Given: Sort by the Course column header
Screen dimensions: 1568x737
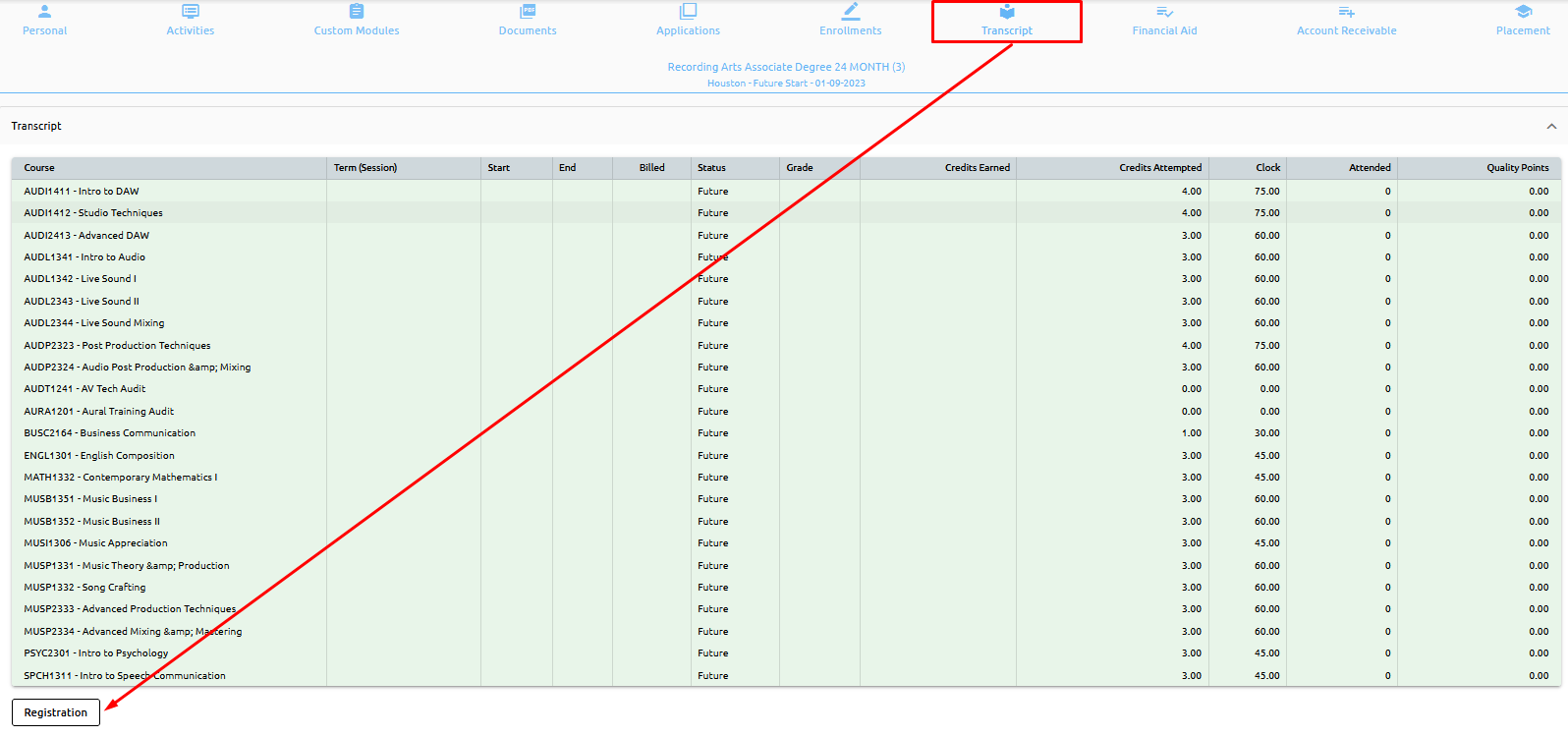Looking at the screenshot, I should point(39,168).
